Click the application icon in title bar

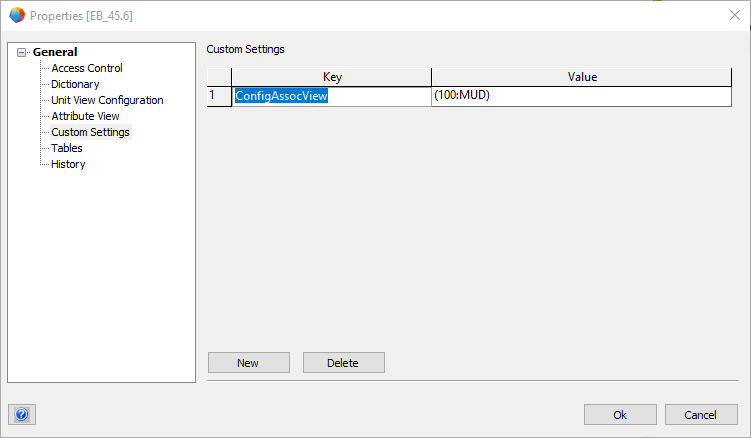tap(16, 15)
